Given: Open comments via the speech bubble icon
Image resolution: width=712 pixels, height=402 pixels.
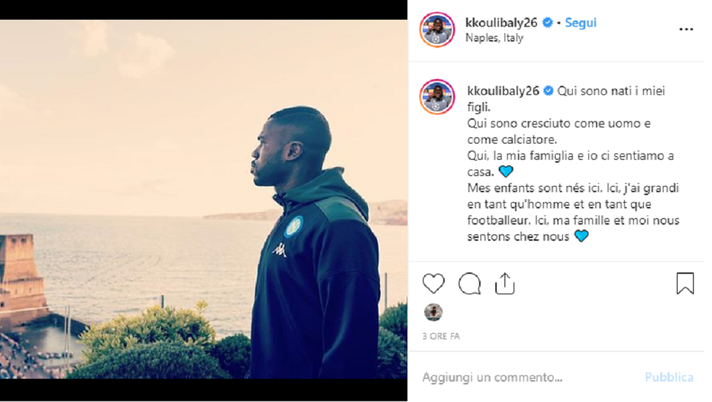Looking at the screenshot, I should point(469,284).
